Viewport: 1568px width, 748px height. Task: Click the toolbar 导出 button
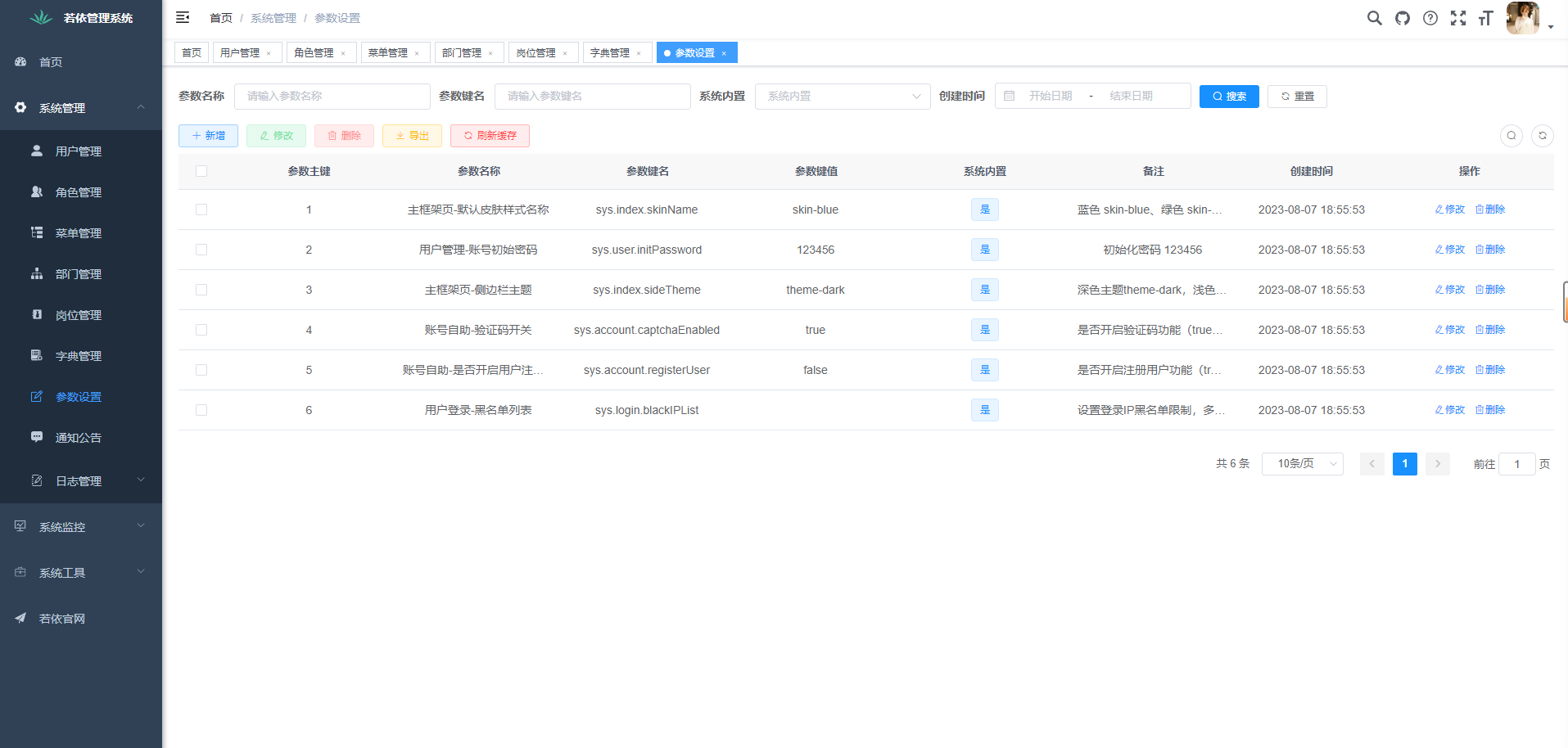[x=412, y=135]
